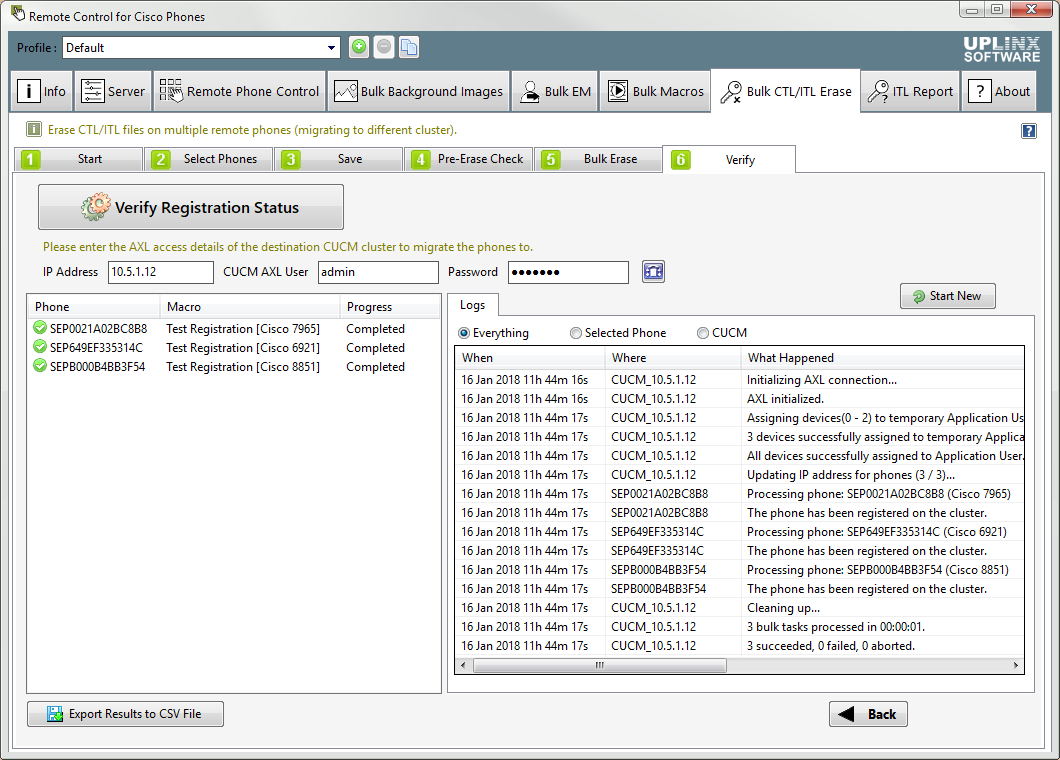Open the Logs tab

473,305
